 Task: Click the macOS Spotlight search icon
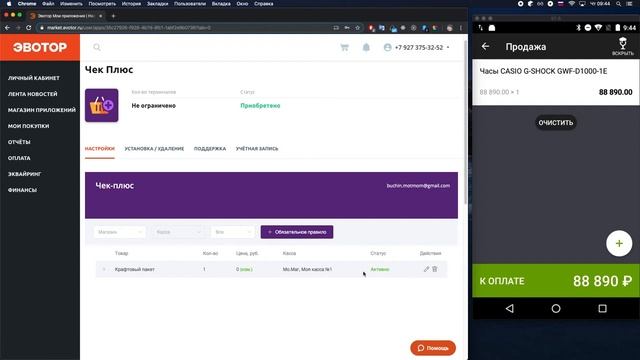click(619, 4)
